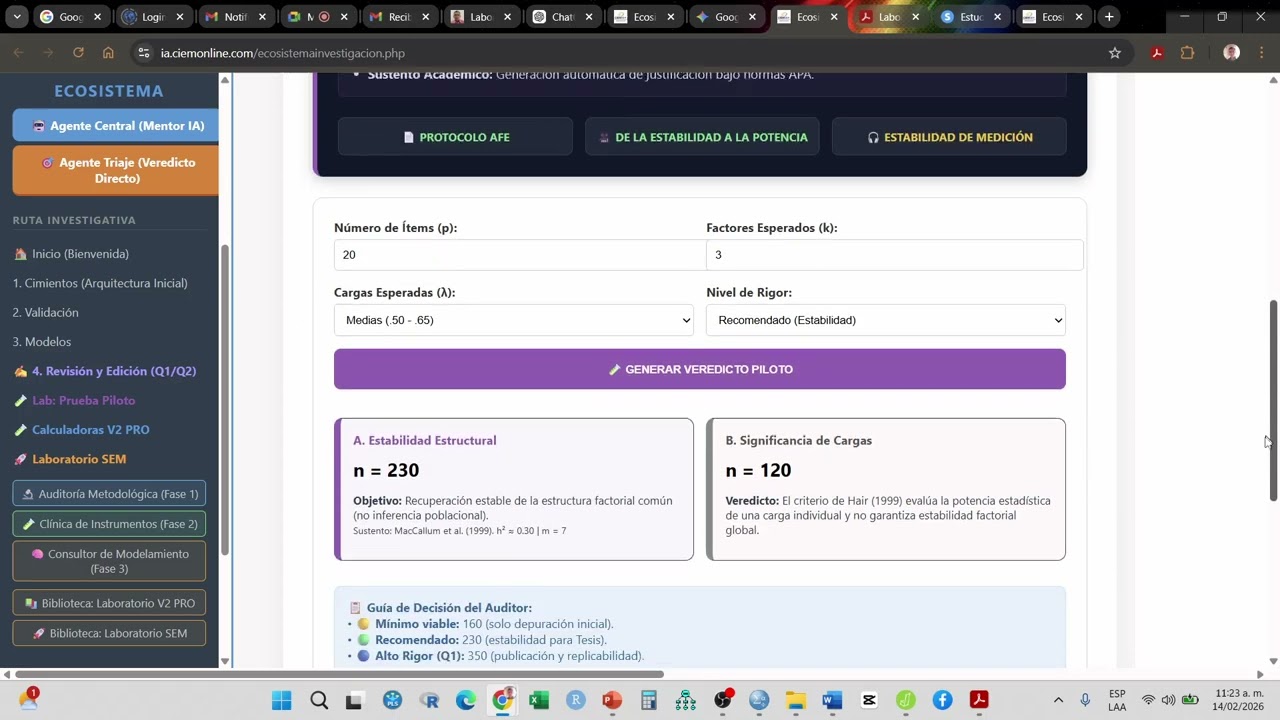The width and height of the screenshot is (1280, 720).
Task: Open Task View on taskbar
Action: pos(355,700)
